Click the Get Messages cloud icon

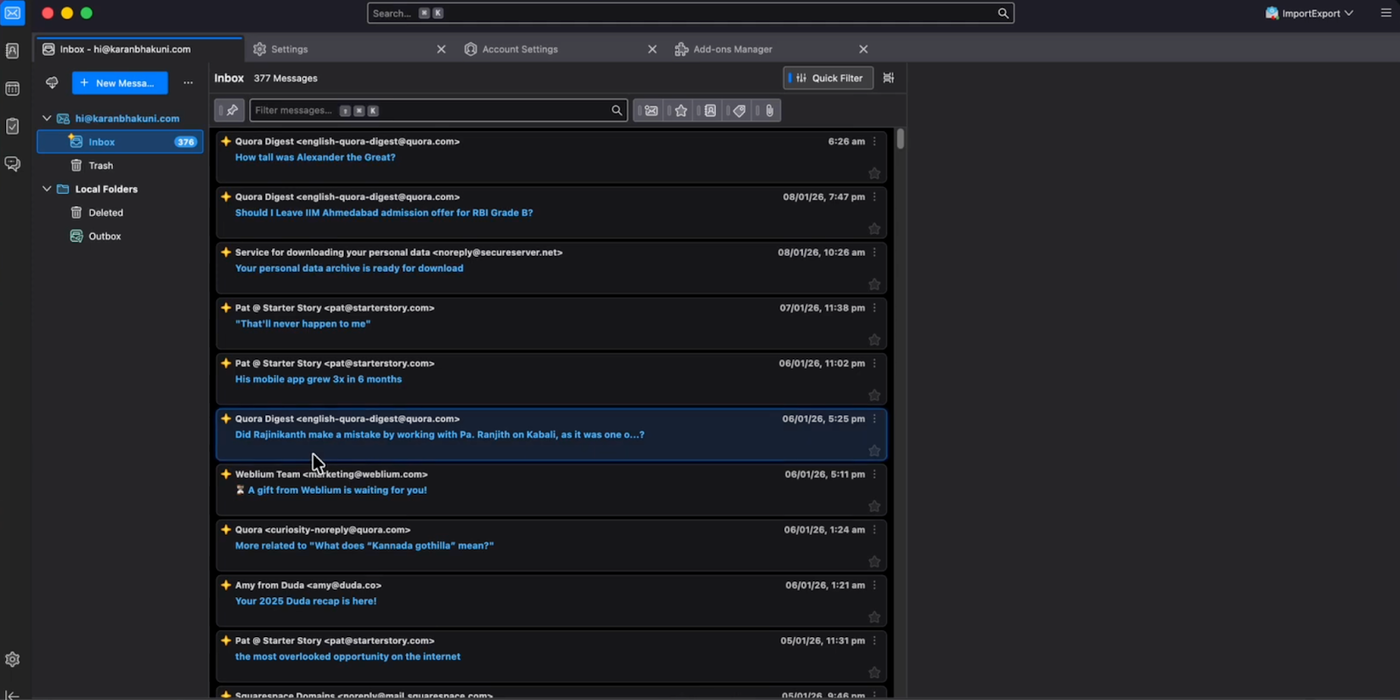click(52, 83)
